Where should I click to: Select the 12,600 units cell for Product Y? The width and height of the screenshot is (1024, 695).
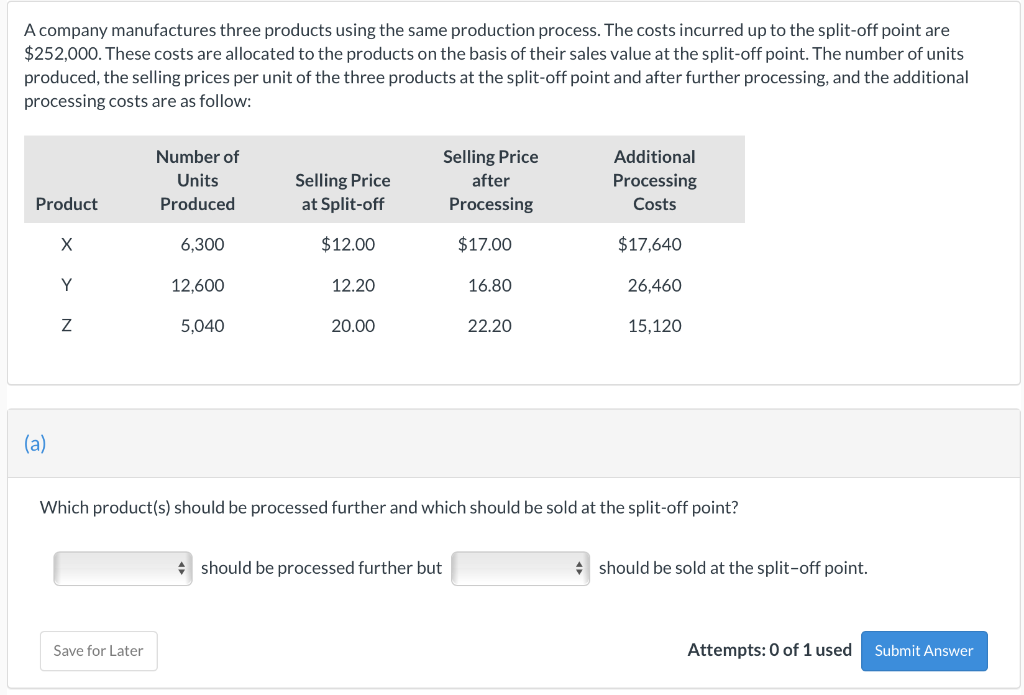click(x=197, y=285)
